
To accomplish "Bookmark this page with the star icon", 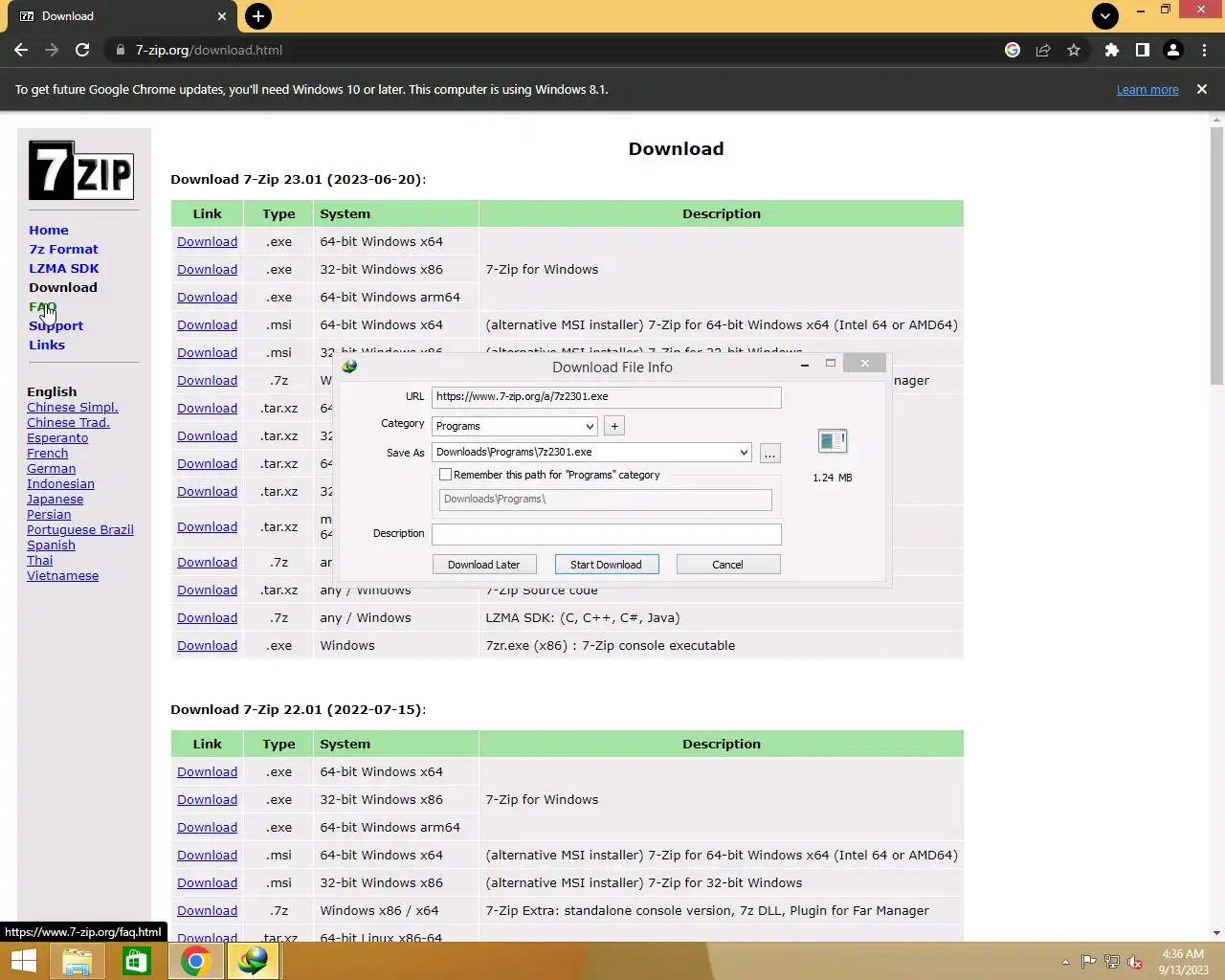I will pyautogui.click(x=1074, y=50).
